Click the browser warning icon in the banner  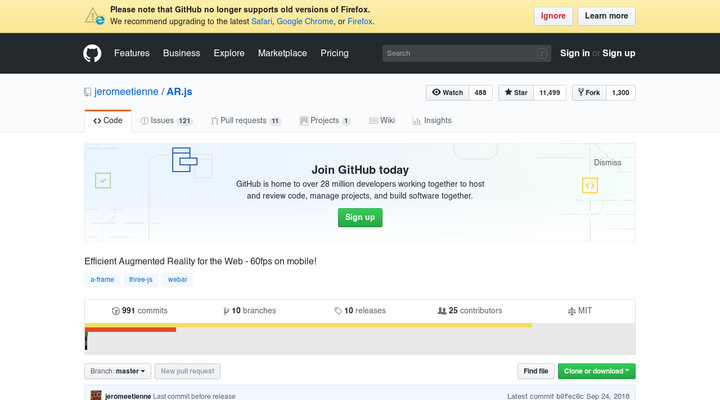pos(94,16)
